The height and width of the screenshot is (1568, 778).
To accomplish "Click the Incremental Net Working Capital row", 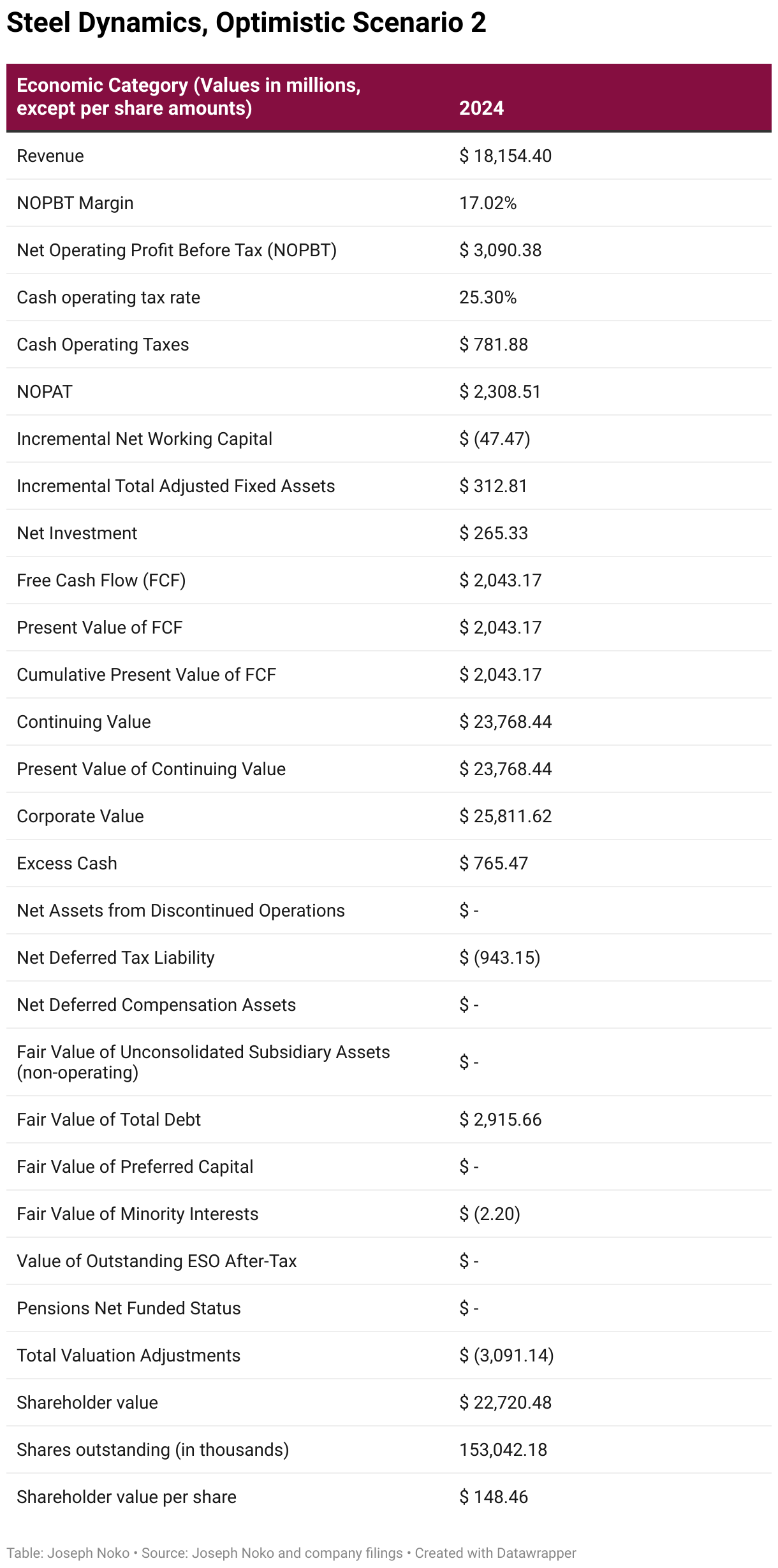I will 389,439.
